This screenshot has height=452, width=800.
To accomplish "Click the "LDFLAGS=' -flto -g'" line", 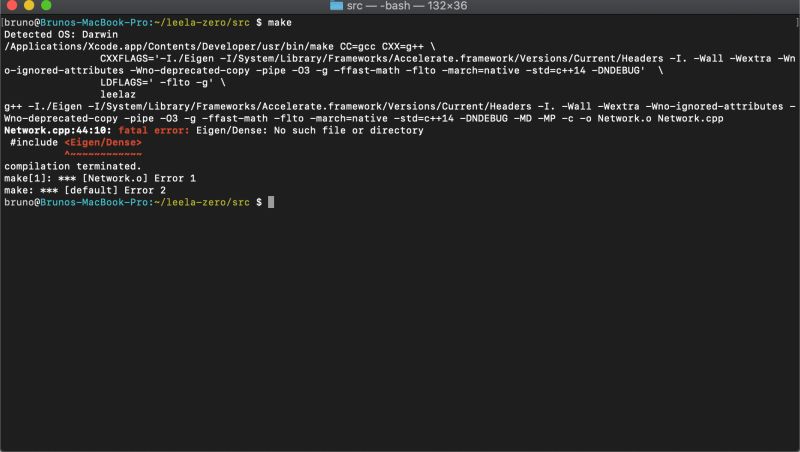I will (x=162, y=83).
